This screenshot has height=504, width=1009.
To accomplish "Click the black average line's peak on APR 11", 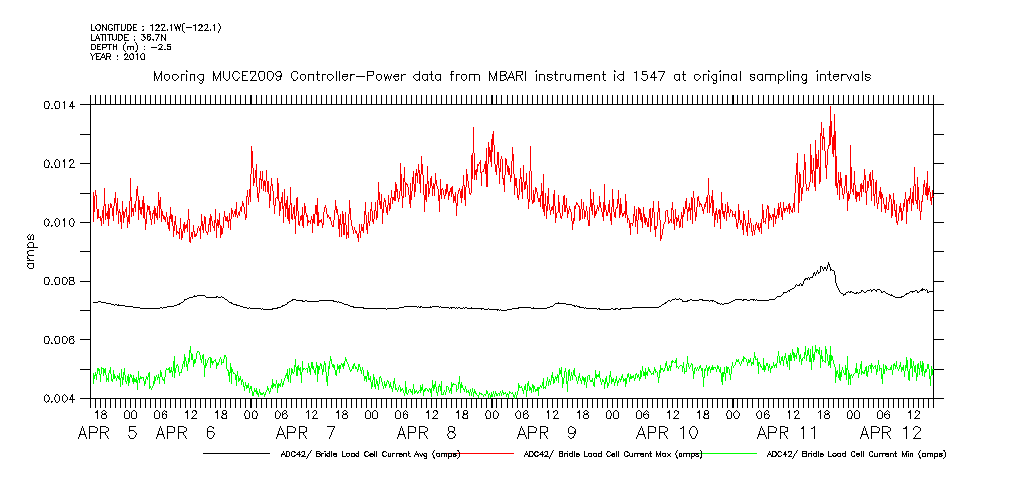I will [x=828, y=264].
